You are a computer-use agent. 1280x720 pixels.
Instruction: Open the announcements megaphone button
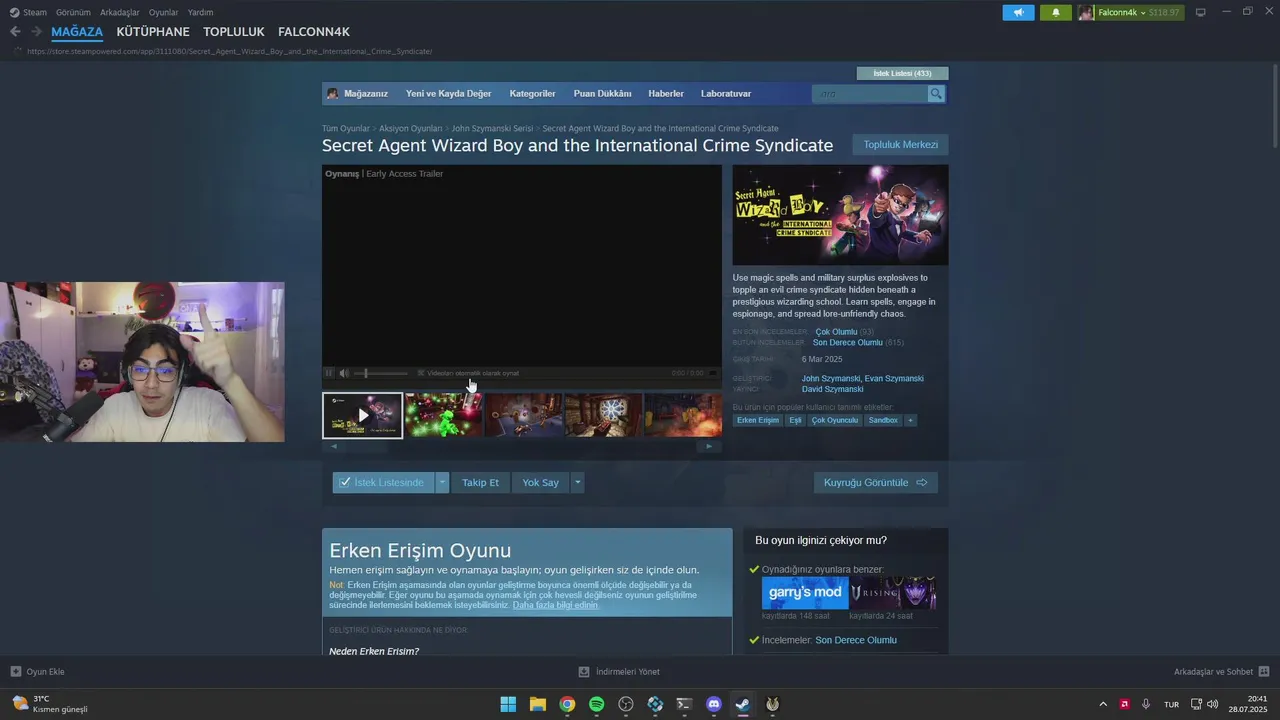pyautogui.click(x=1018, y=12)
